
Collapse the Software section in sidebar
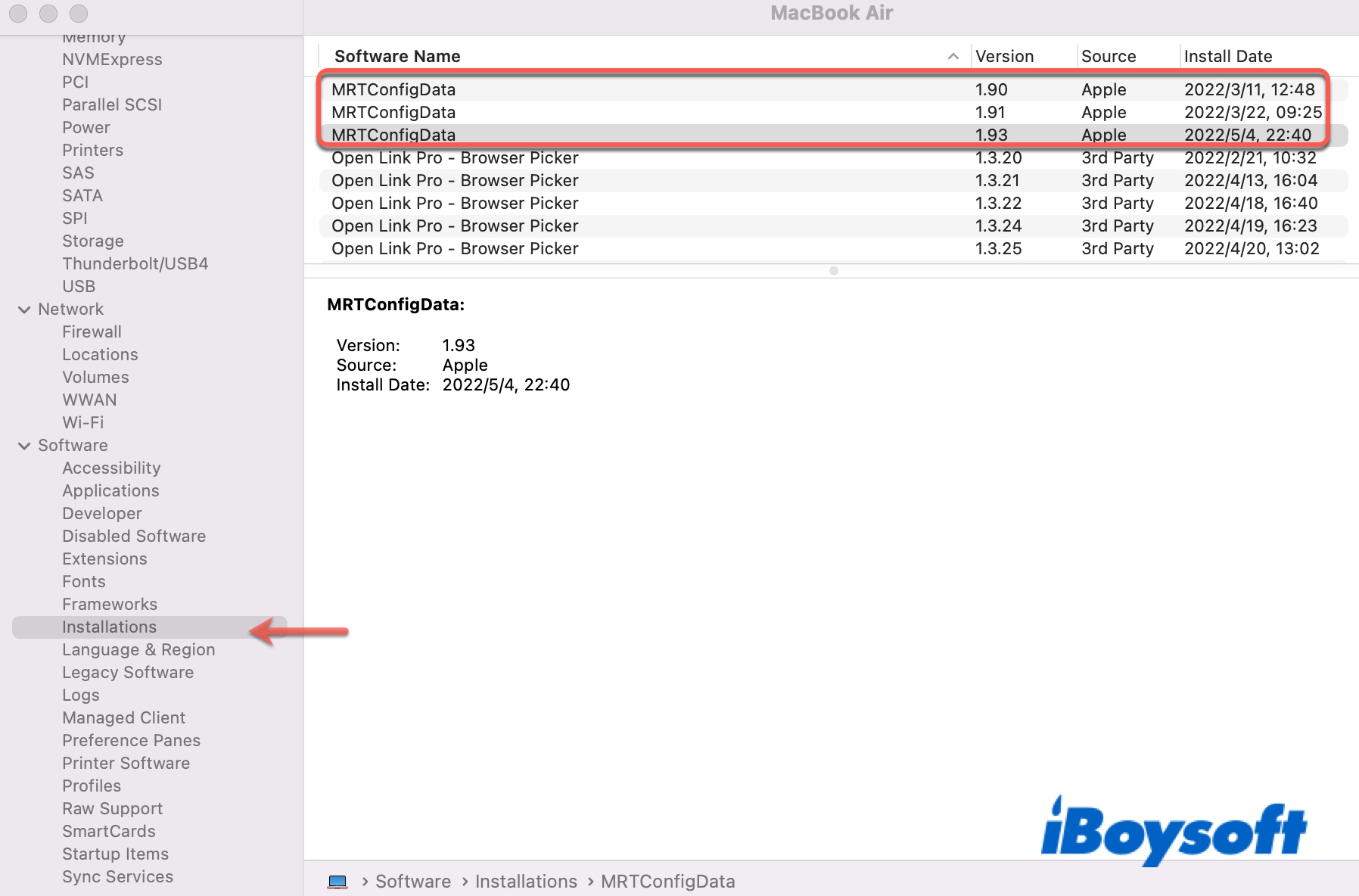(24, 446)
